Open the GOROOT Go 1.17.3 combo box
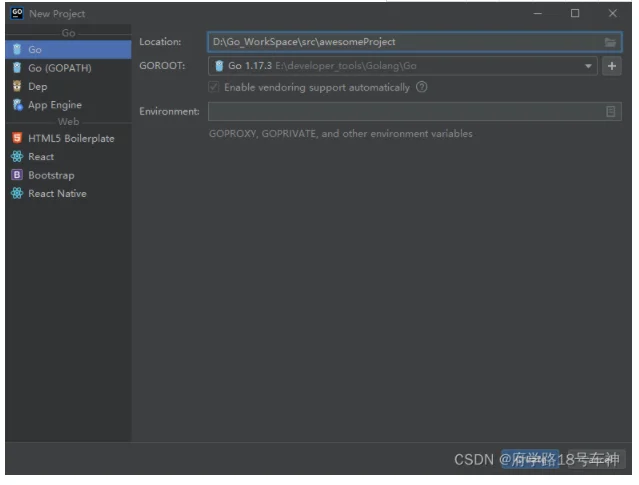 403,66
